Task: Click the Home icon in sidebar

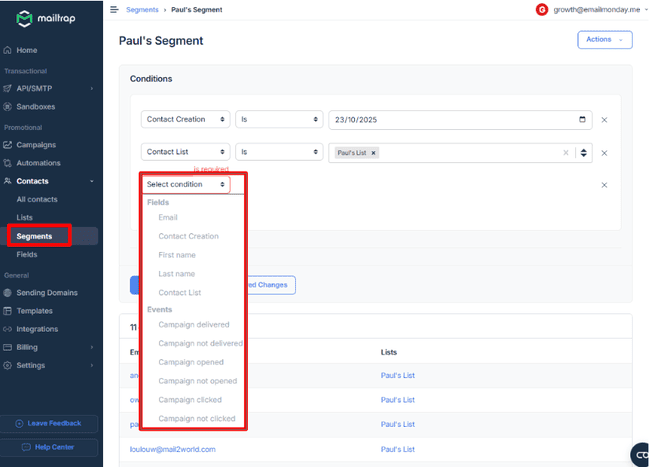Action: pyautogui.click(x=7, y=50)
